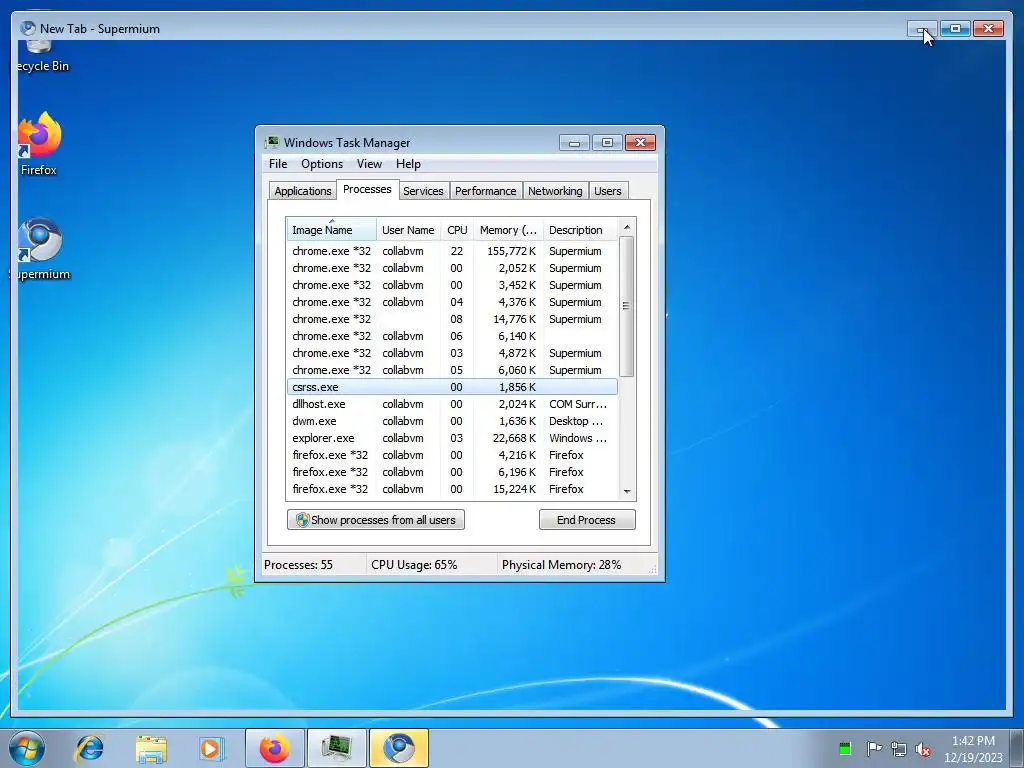This screenshot has width=1024, height=768.
Task: Select the chrome.exe row using 14,776 K
Action: coord(452,319)
